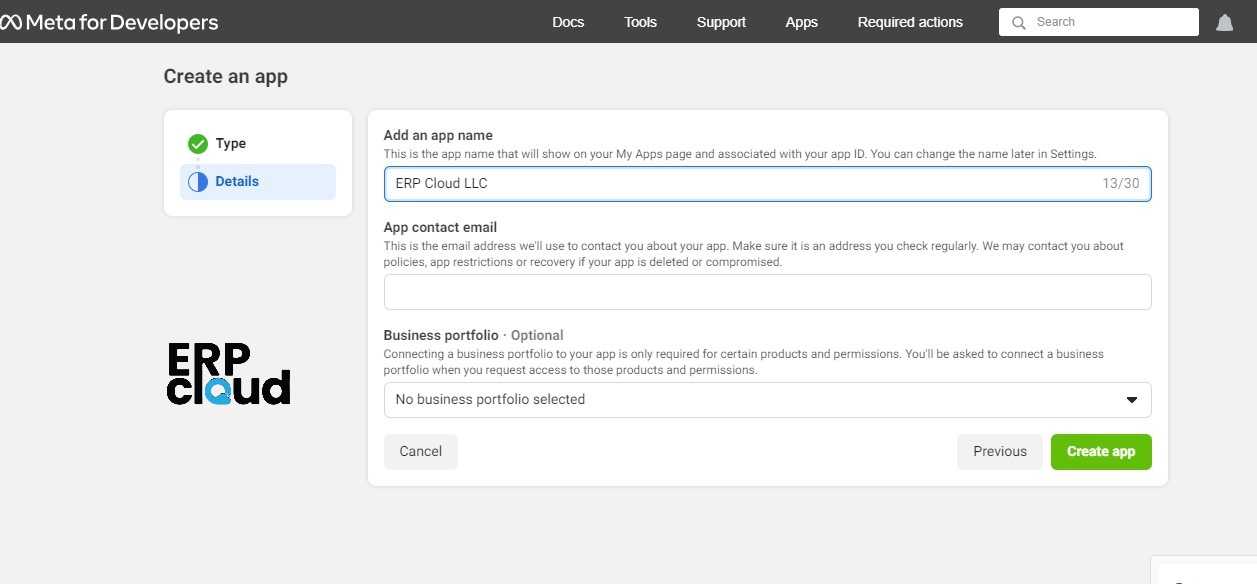Click the App contact email field
Image resolution: width=1257 pixels, height=584 pixels.
tap(767, 292)
